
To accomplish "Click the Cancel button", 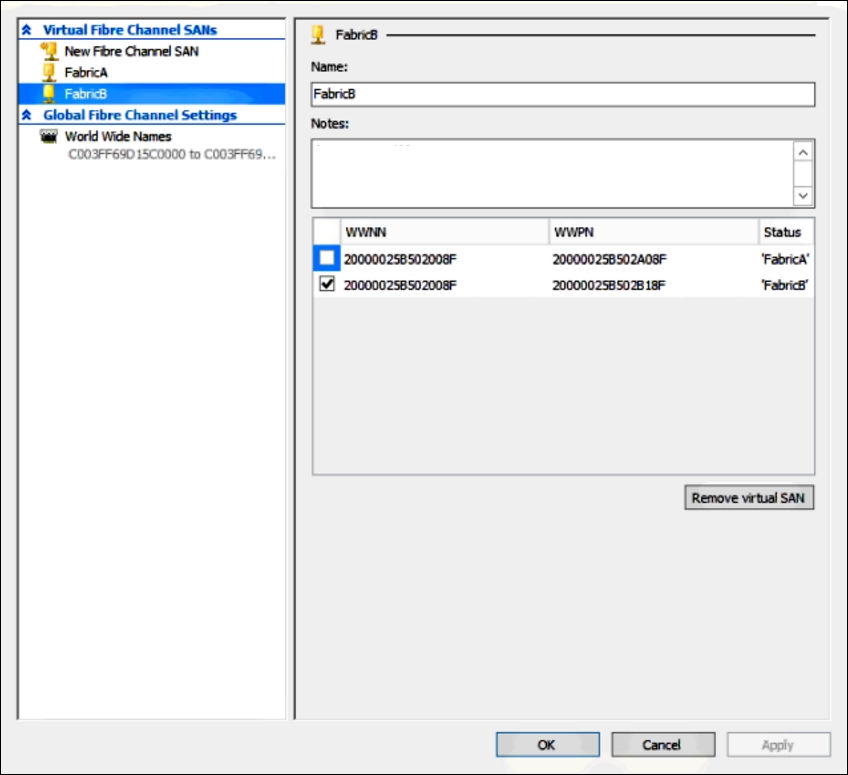I will (x=663, y=744).
